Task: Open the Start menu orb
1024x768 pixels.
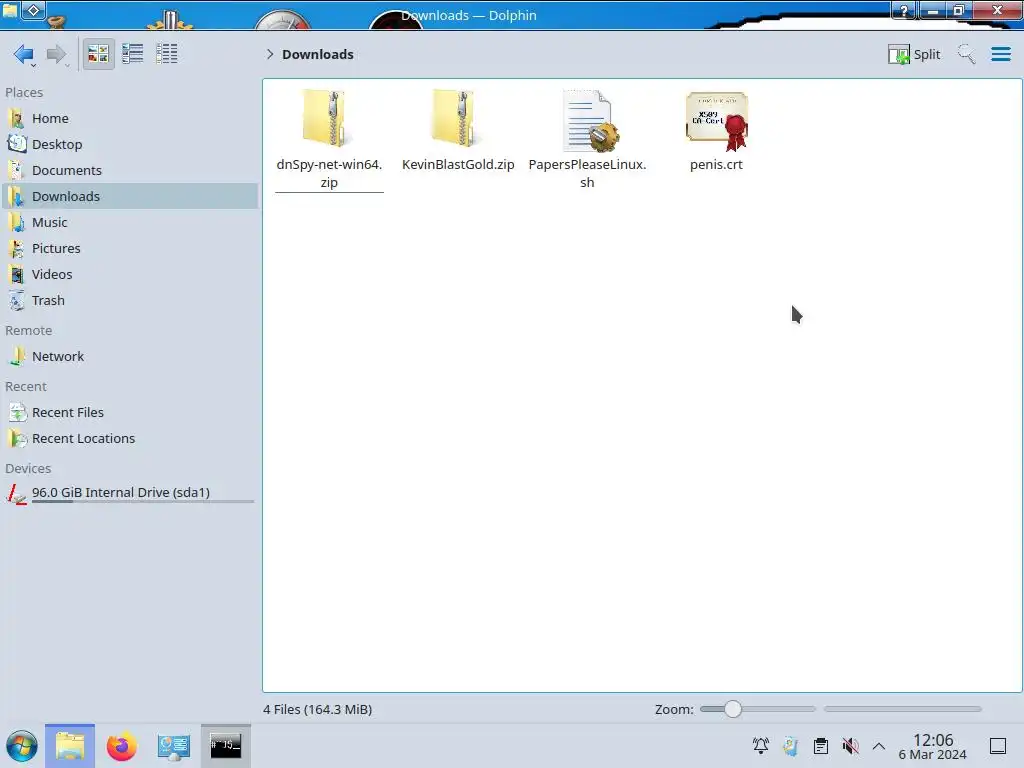Action: [x=22, y=746]
